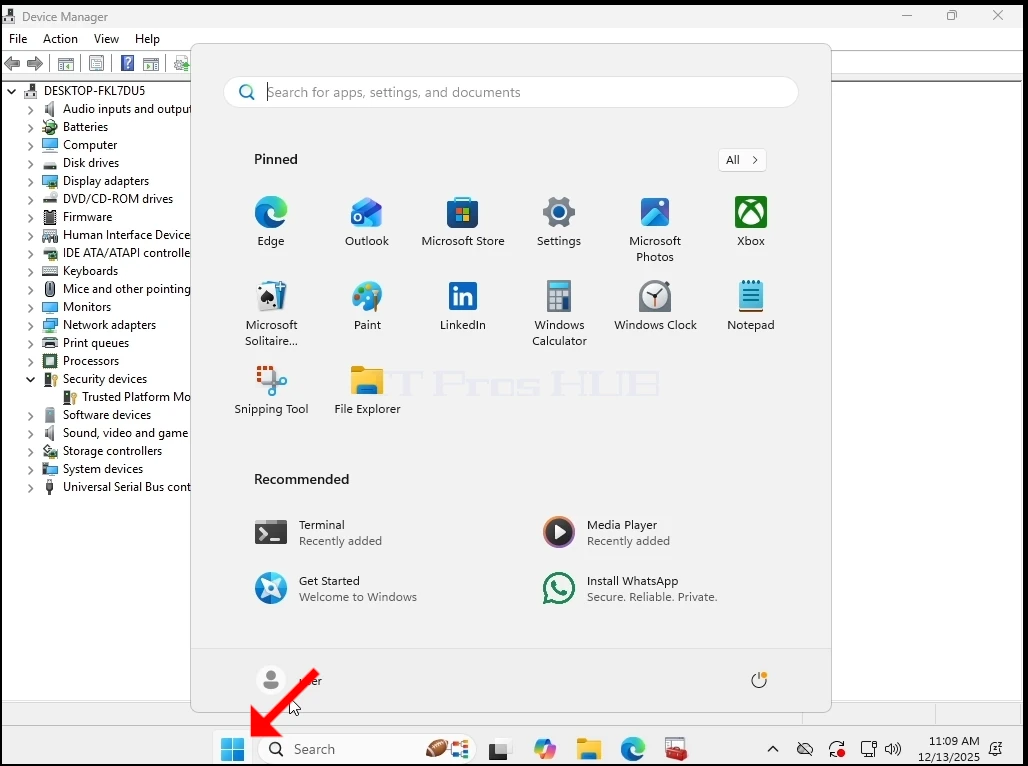Open File Explorer in pinned apps

(367, 390)
